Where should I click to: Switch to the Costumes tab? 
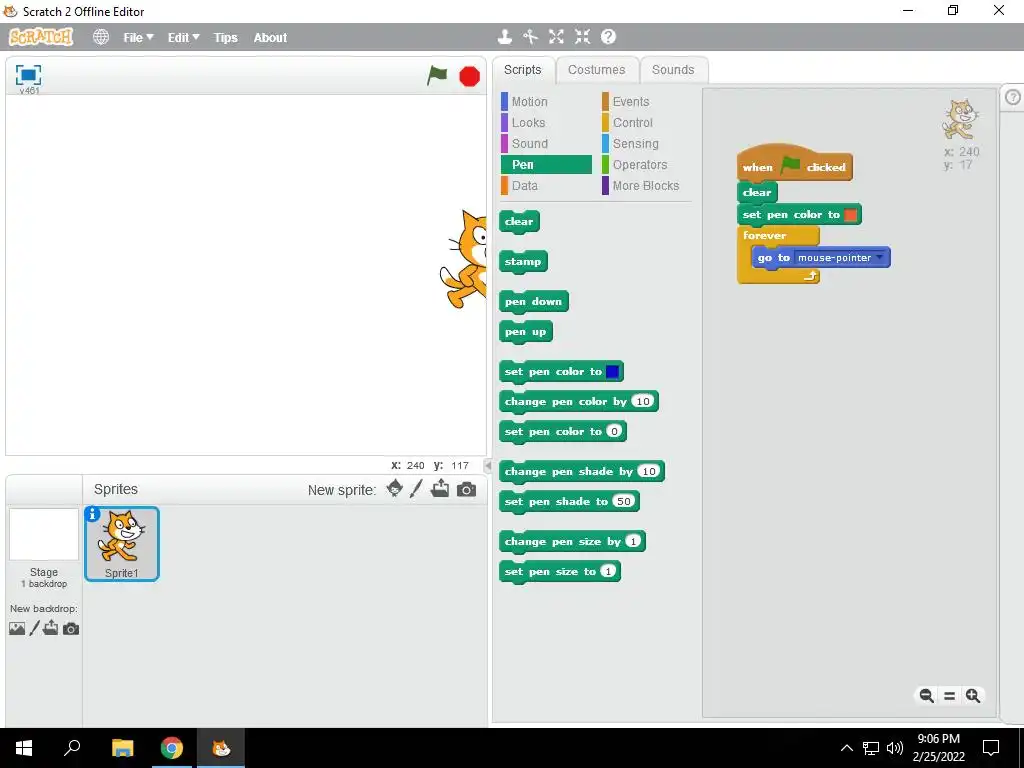pos(596,70)
